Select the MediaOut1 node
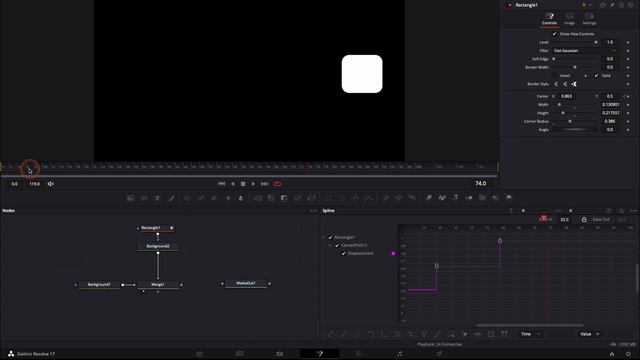This screenshot has width=640, height=360. click(x=246, y=283)
